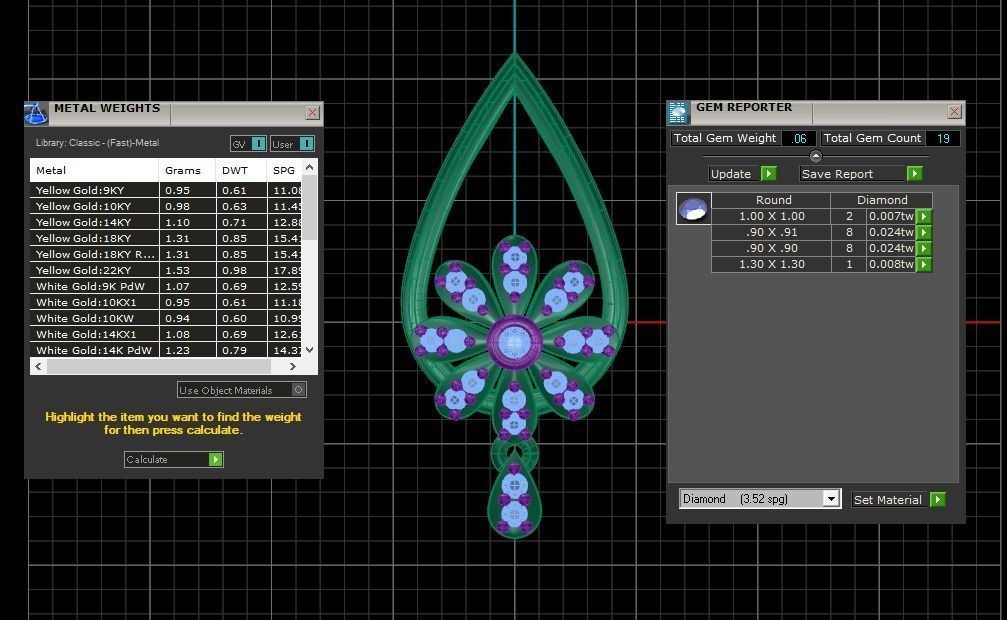Select the Yellow Gold:10KY row

point(166,206)
